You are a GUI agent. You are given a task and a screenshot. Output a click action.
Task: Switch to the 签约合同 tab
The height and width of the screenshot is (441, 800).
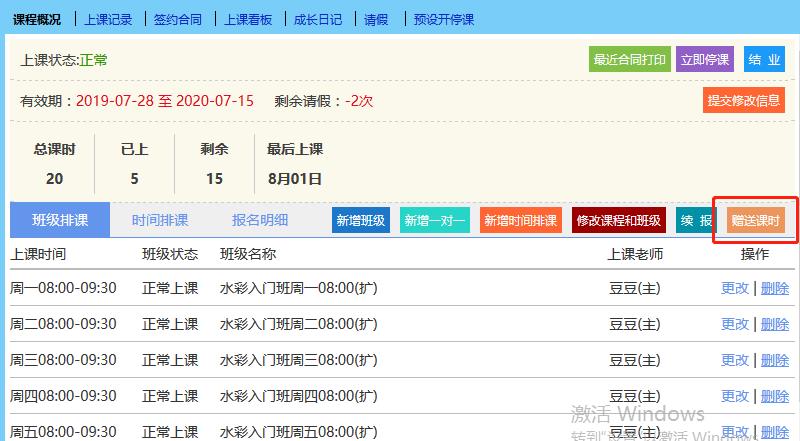pyautogui.click(x=178, y=19)
